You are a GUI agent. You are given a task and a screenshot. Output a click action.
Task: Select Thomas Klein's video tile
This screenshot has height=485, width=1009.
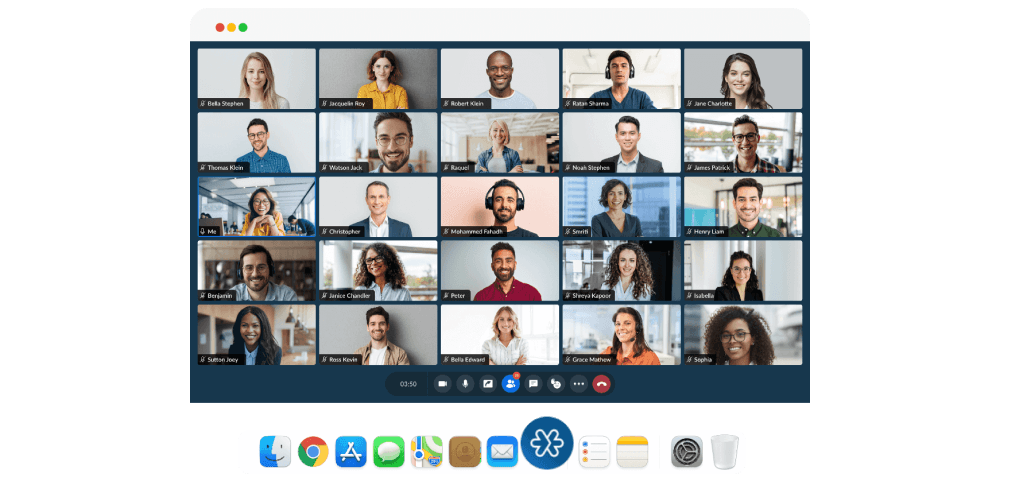coord(256,143)
